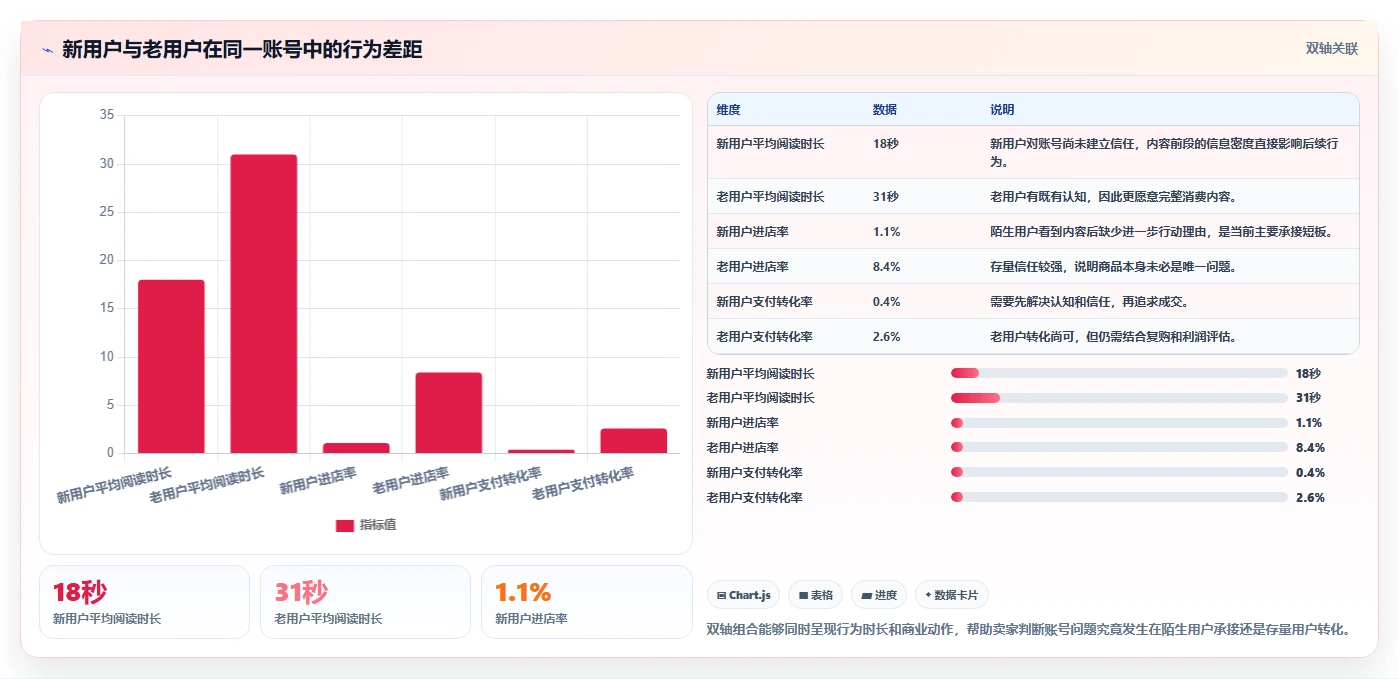
Task: Click the icon inside the 表格 chip
Action: point(804,595)
